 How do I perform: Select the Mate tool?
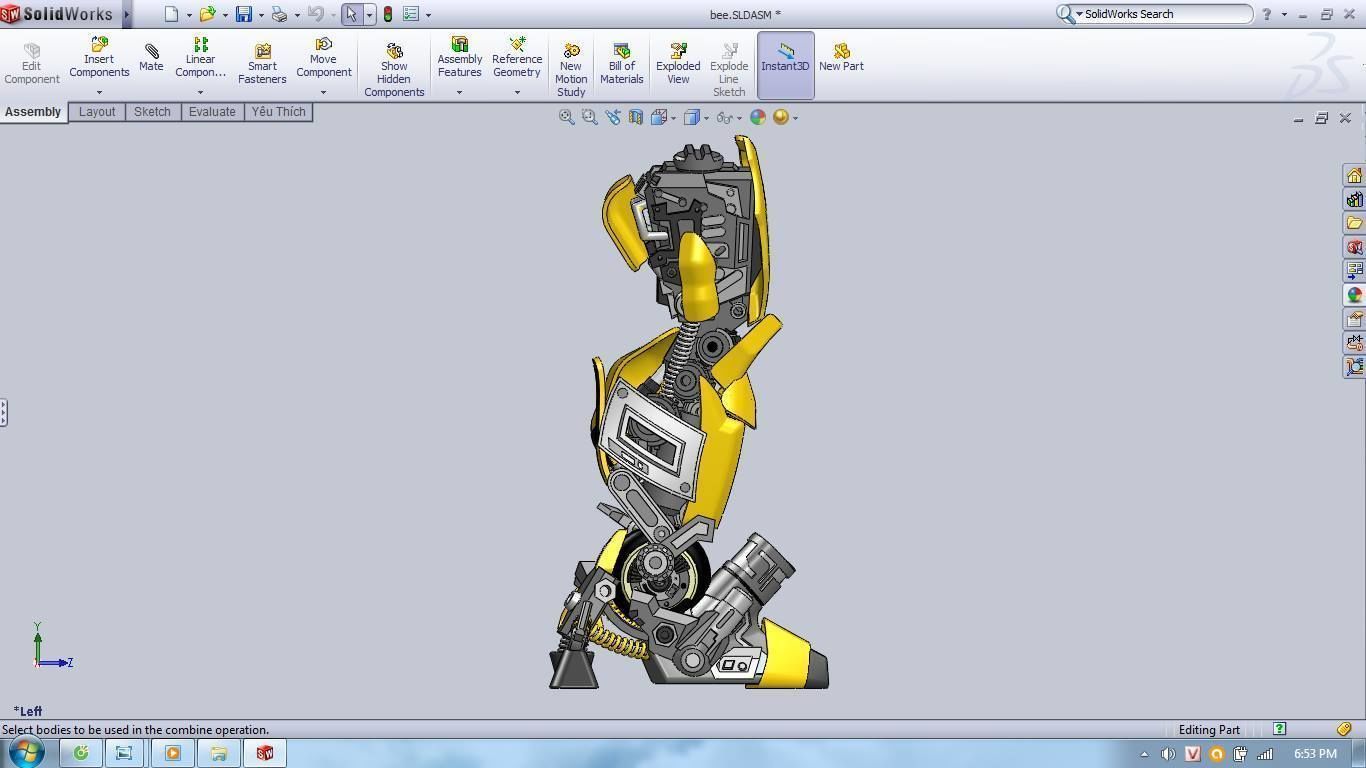[151, 58]
